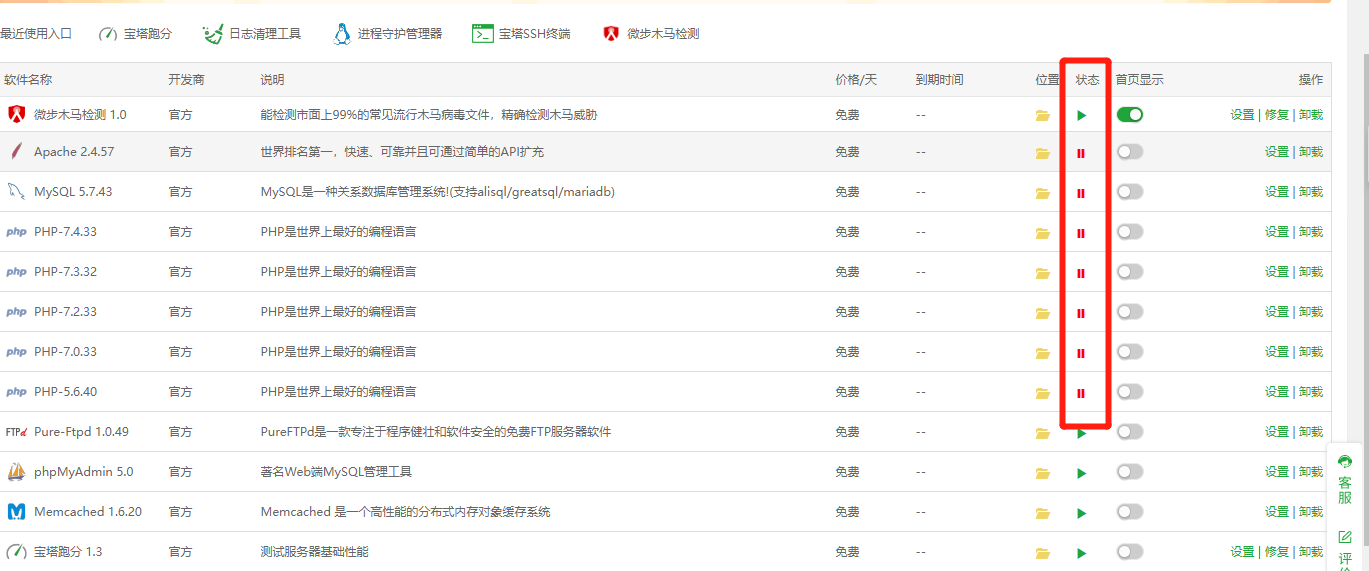Click the 软件名称 column header
The image size is (1369, 571).
coord(28,80)
